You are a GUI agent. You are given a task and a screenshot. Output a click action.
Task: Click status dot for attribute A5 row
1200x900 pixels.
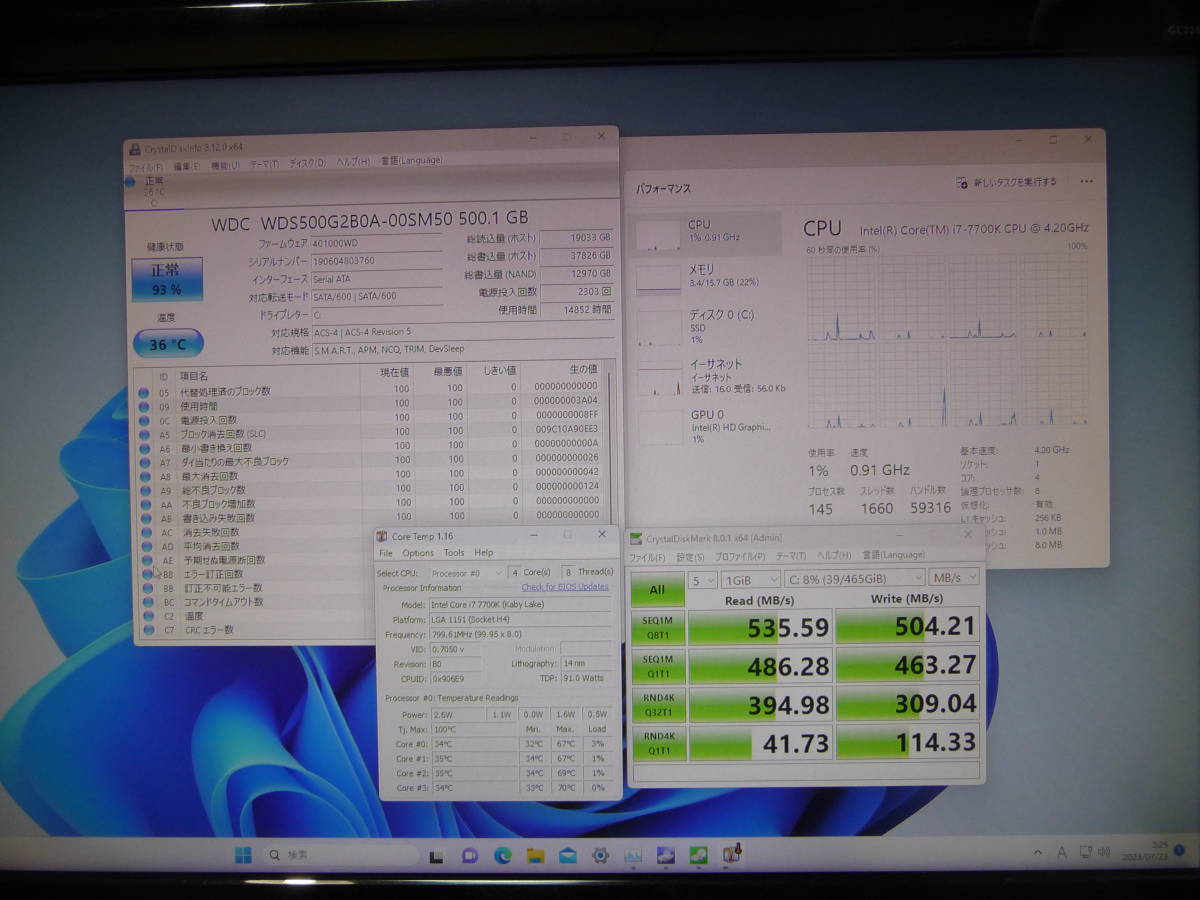[144, 434]
